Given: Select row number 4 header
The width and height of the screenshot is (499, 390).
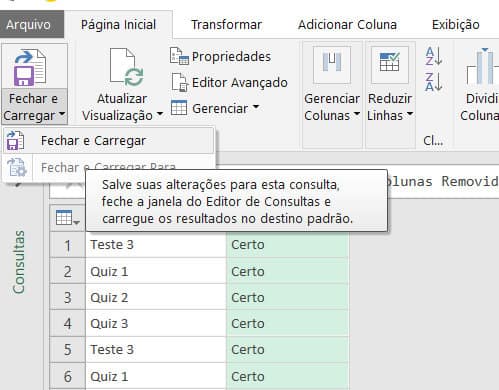Looking at the screenshot, I should tap(68, 324).
